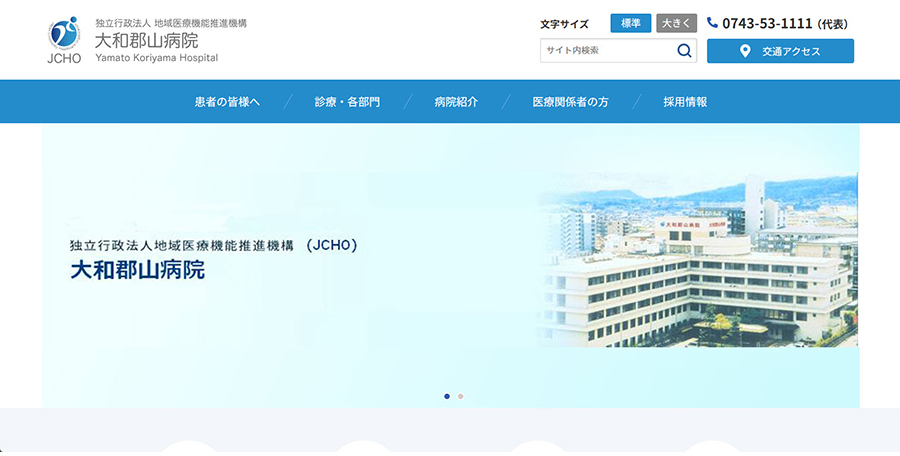Viewport: 900px width, 456px height.
Task: Click the Yamato Koriyama Hospital text
Action: [157, 57]
